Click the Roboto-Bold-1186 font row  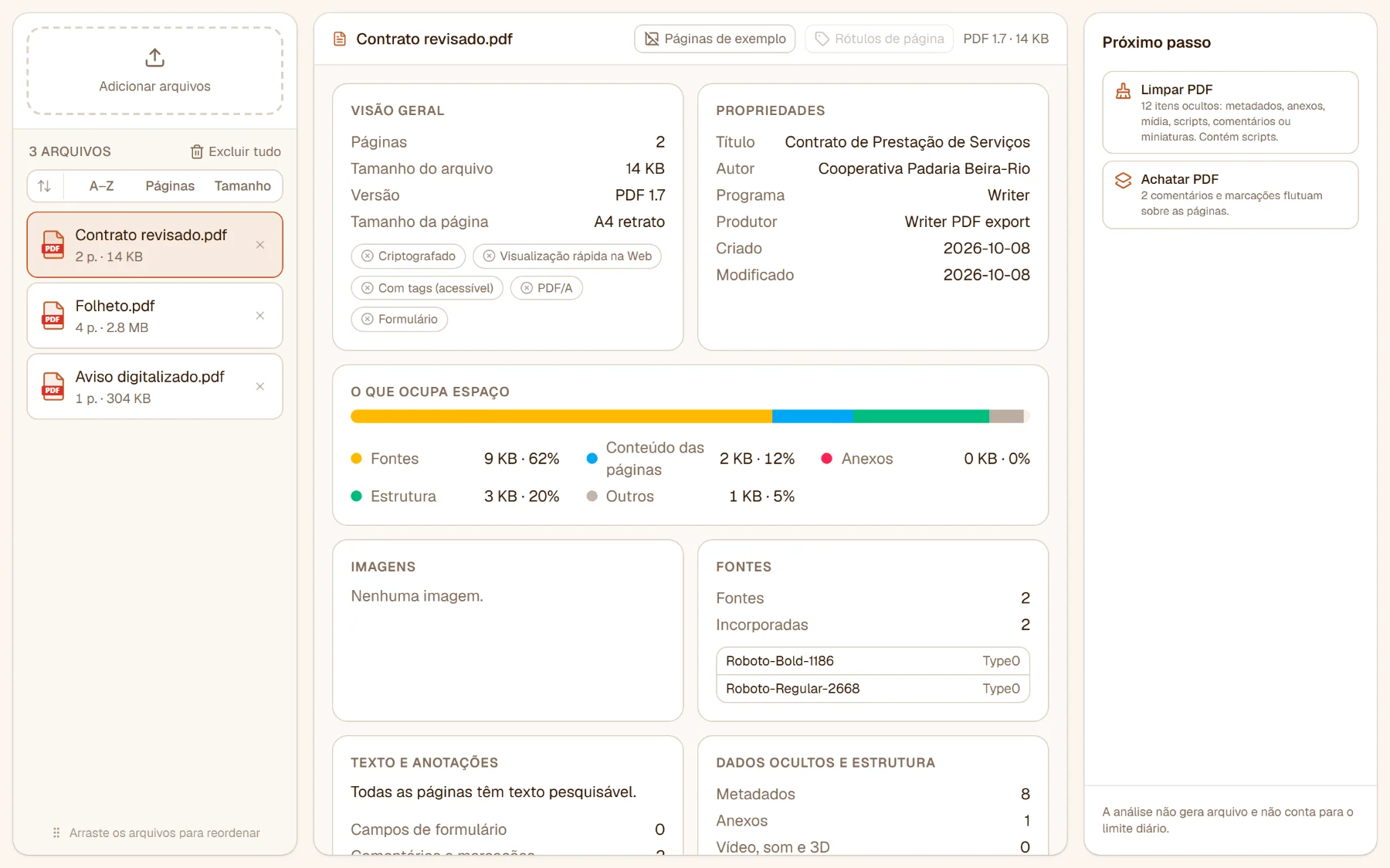click(873, 661)
